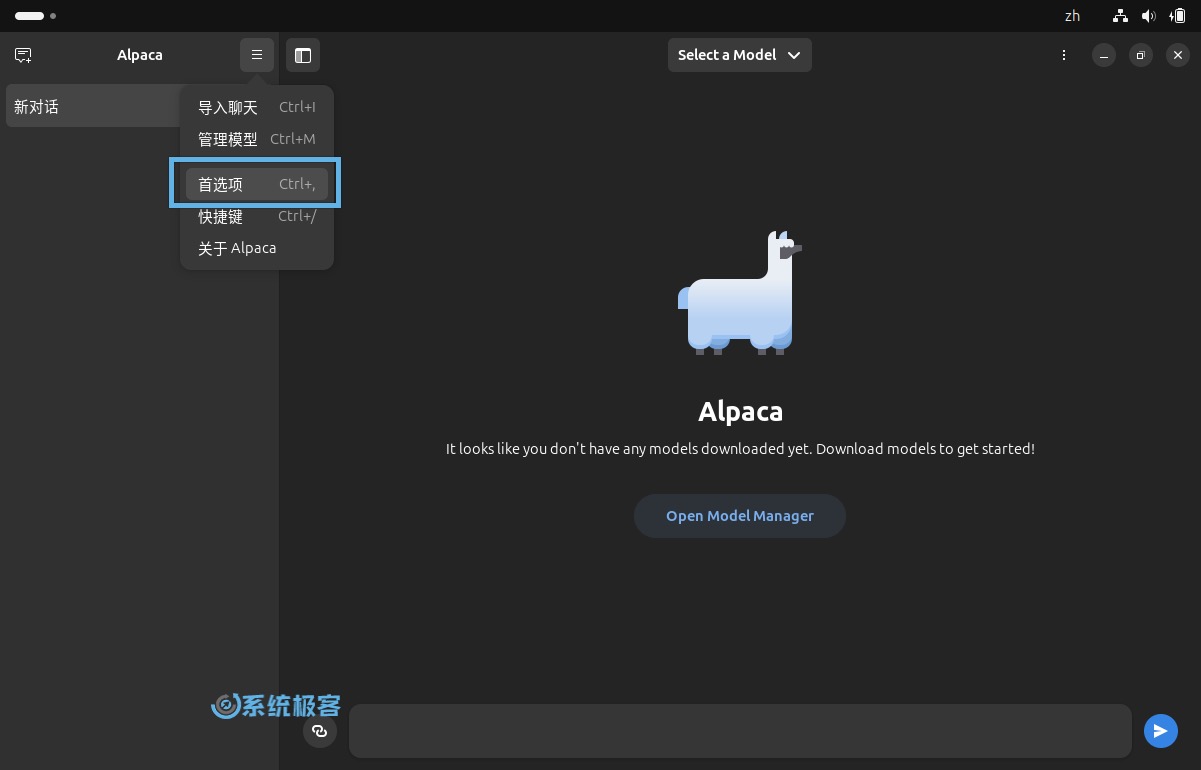Toggle the sidebar panel icon
Screen dimensions: 1201x770
click(303, 55)
